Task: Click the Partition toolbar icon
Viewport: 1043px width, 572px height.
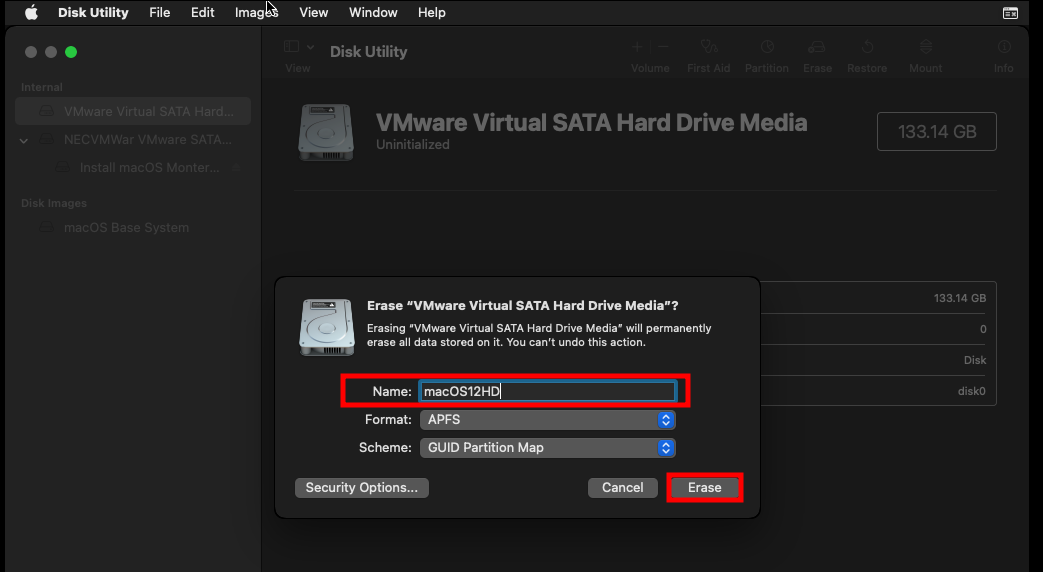Action: [767, 47]
